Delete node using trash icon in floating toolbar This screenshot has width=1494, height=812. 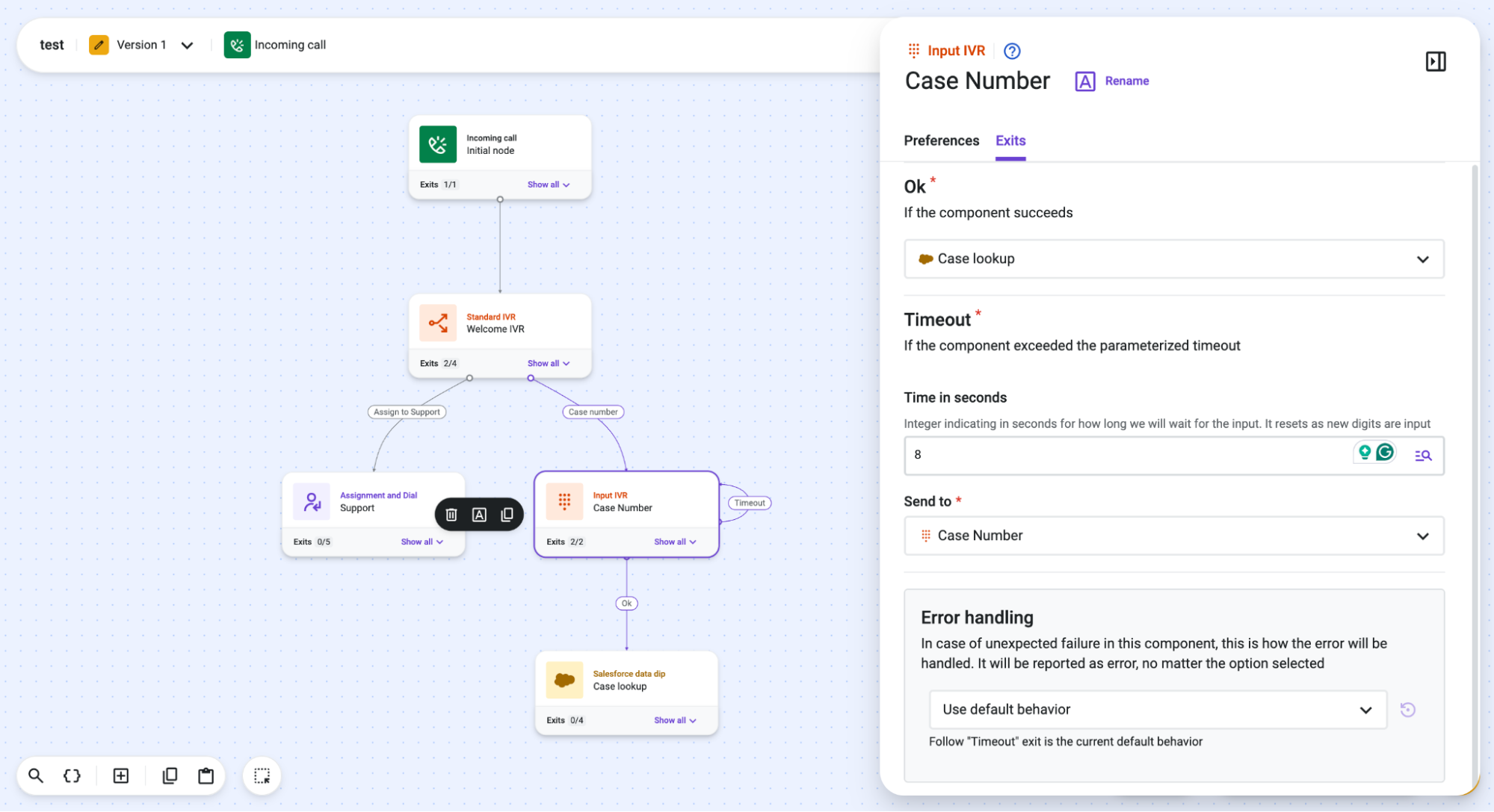(x=451, y=514)
